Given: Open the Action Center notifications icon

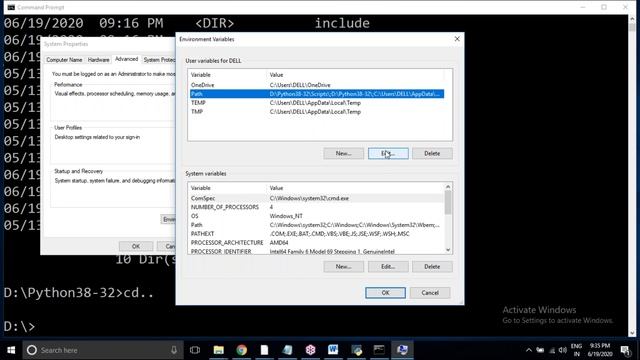Looking at the screenshot, I should pos(625,350).
